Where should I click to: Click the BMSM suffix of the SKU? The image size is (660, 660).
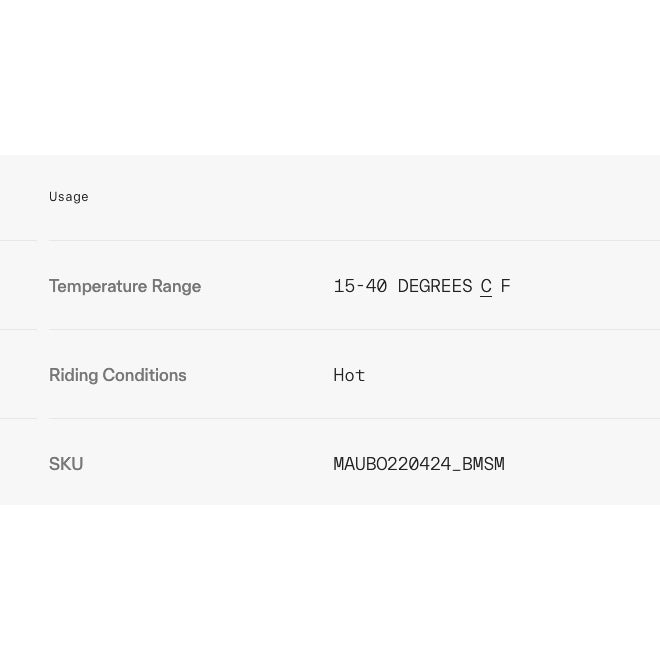tap(483, 464)
